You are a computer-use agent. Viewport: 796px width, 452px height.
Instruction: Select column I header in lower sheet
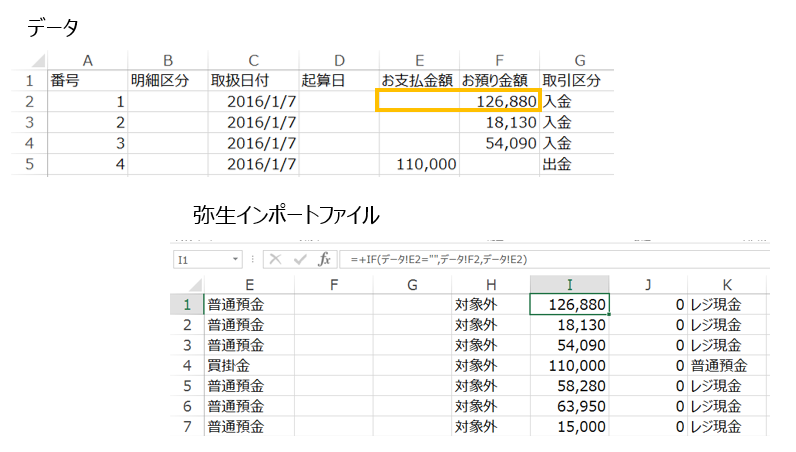(x=570, y=284)
